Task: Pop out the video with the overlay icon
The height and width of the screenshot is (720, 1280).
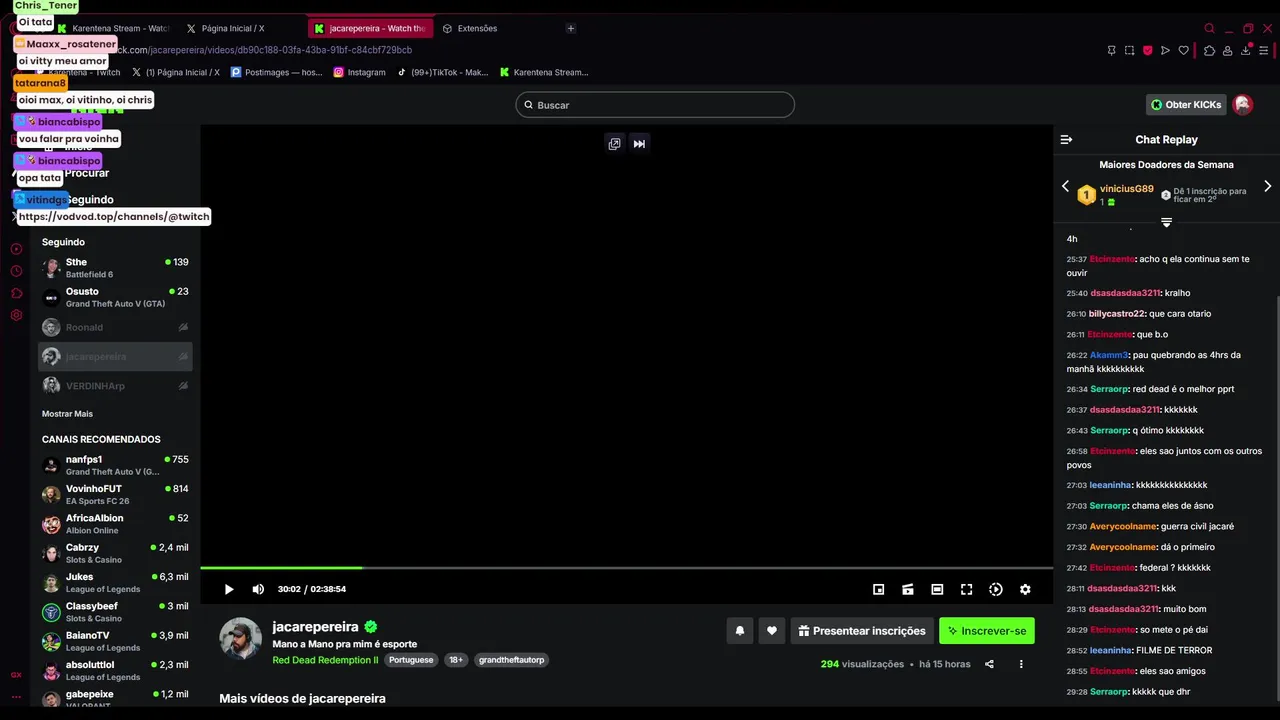Action: [614, 144]
